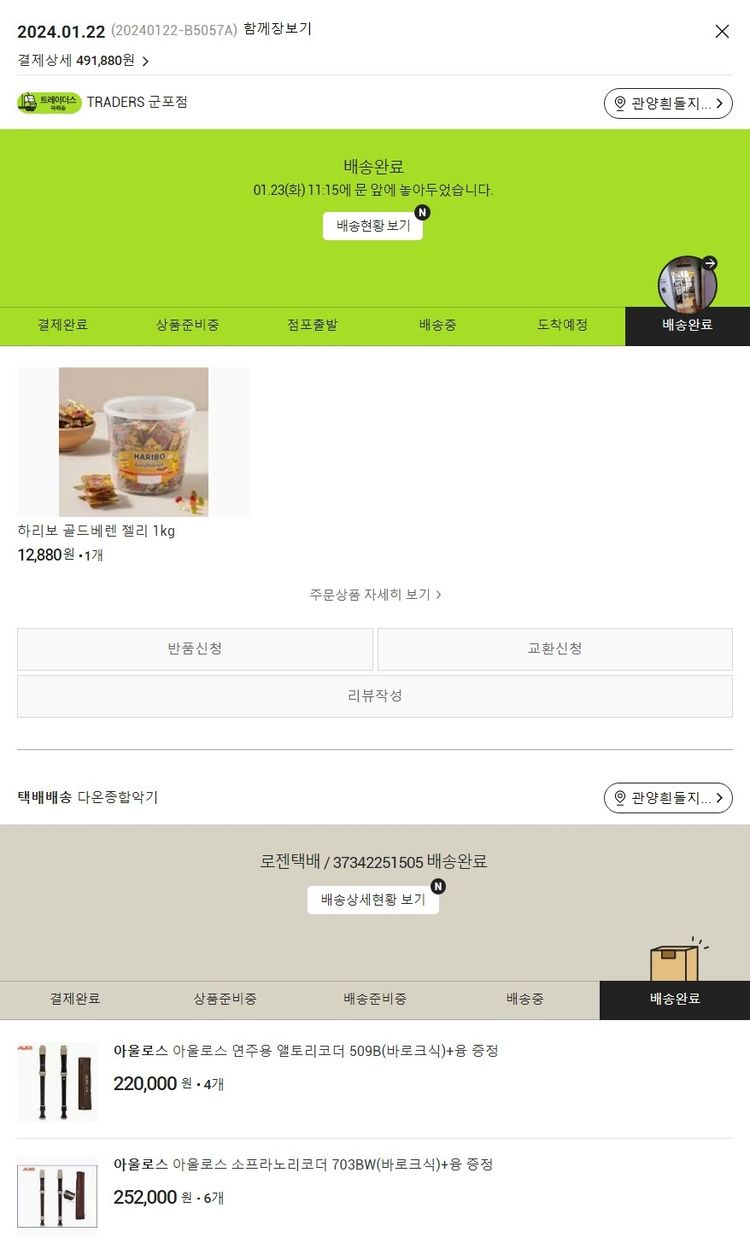Open Aulos alto recorder 509B thumbnail
Image resolution: width=750 pixels, height=1250 pixels.
57,1082
